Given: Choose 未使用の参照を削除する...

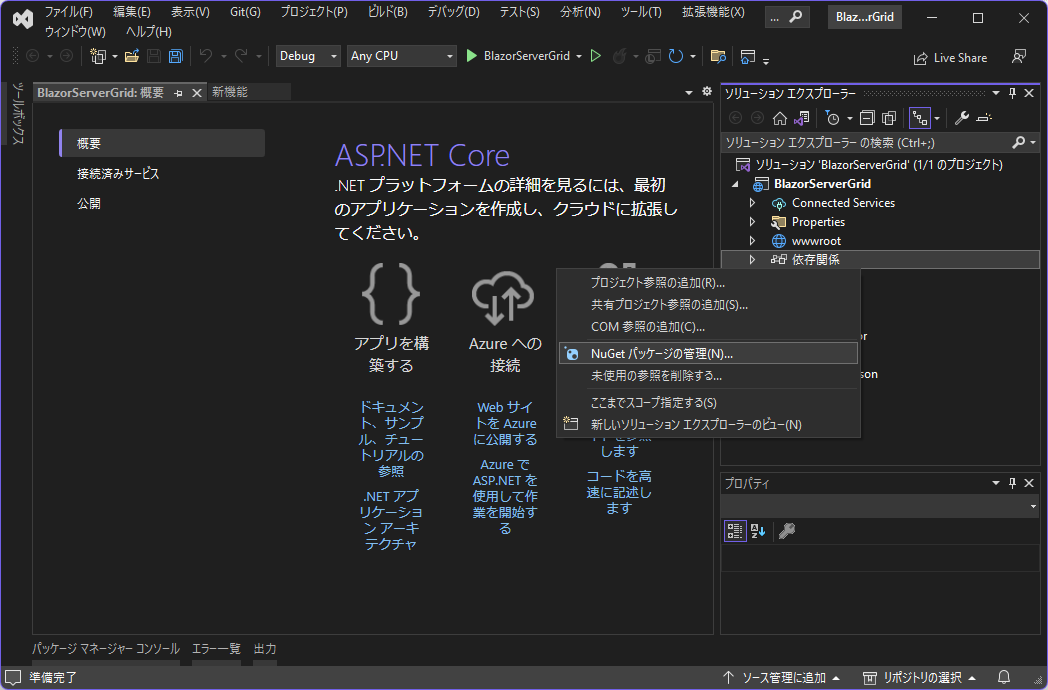Looking at the screenshot, I should (x=708, y=376).
